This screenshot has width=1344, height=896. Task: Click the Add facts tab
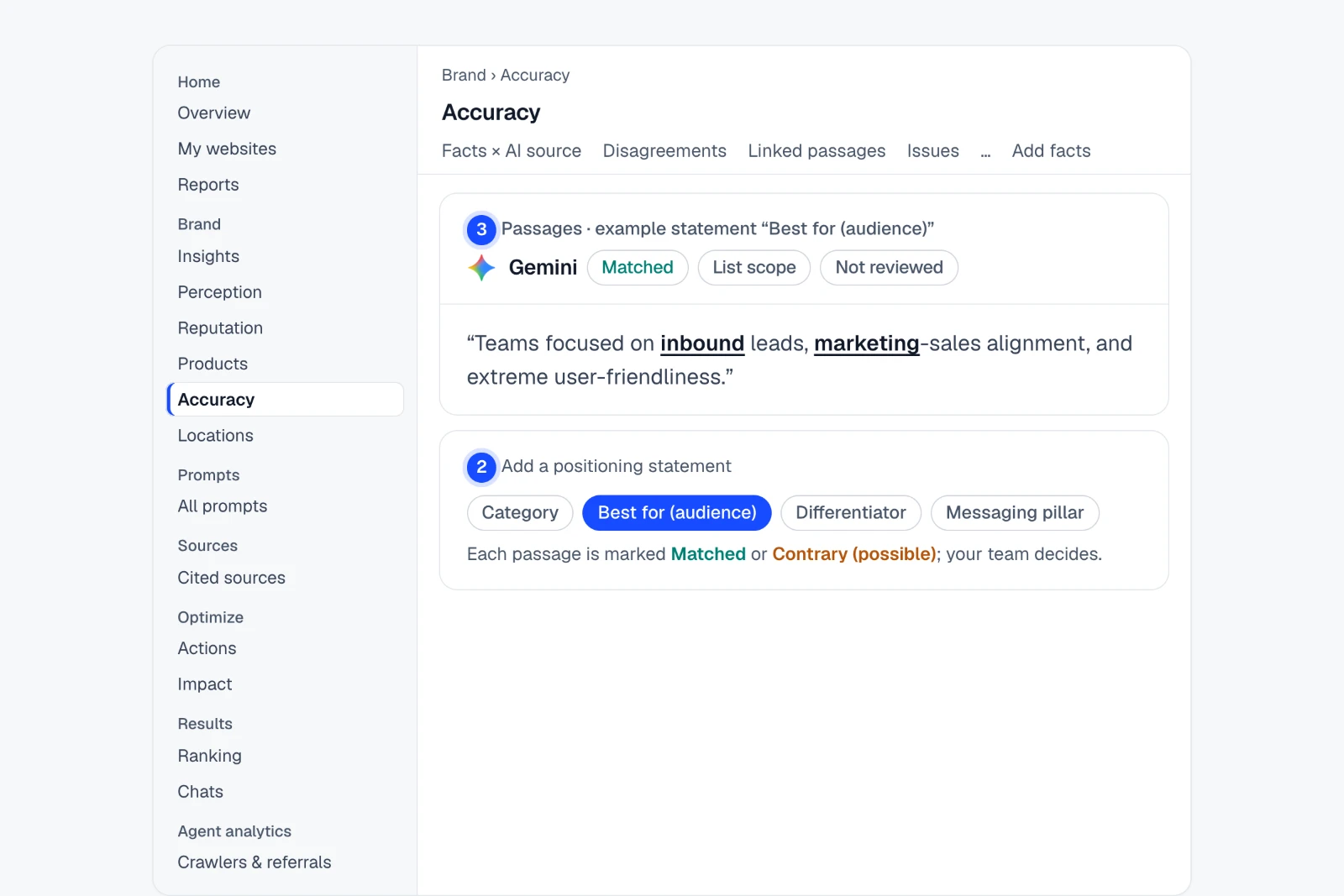pos(1051,151)
